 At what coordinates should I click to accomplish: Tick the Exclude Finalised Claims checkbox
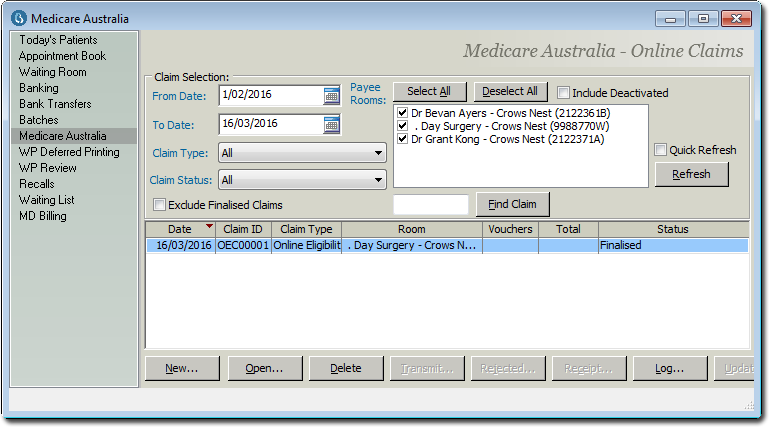point(160,205)
